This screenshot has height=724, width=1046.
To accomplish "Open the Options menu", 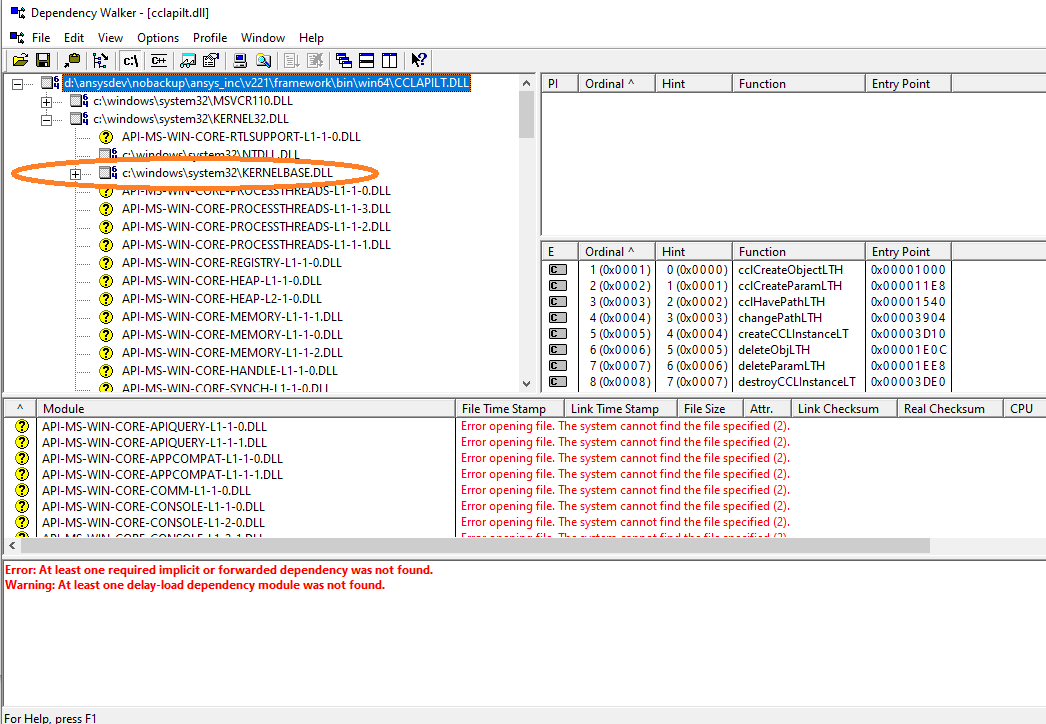I will [158, 38].
